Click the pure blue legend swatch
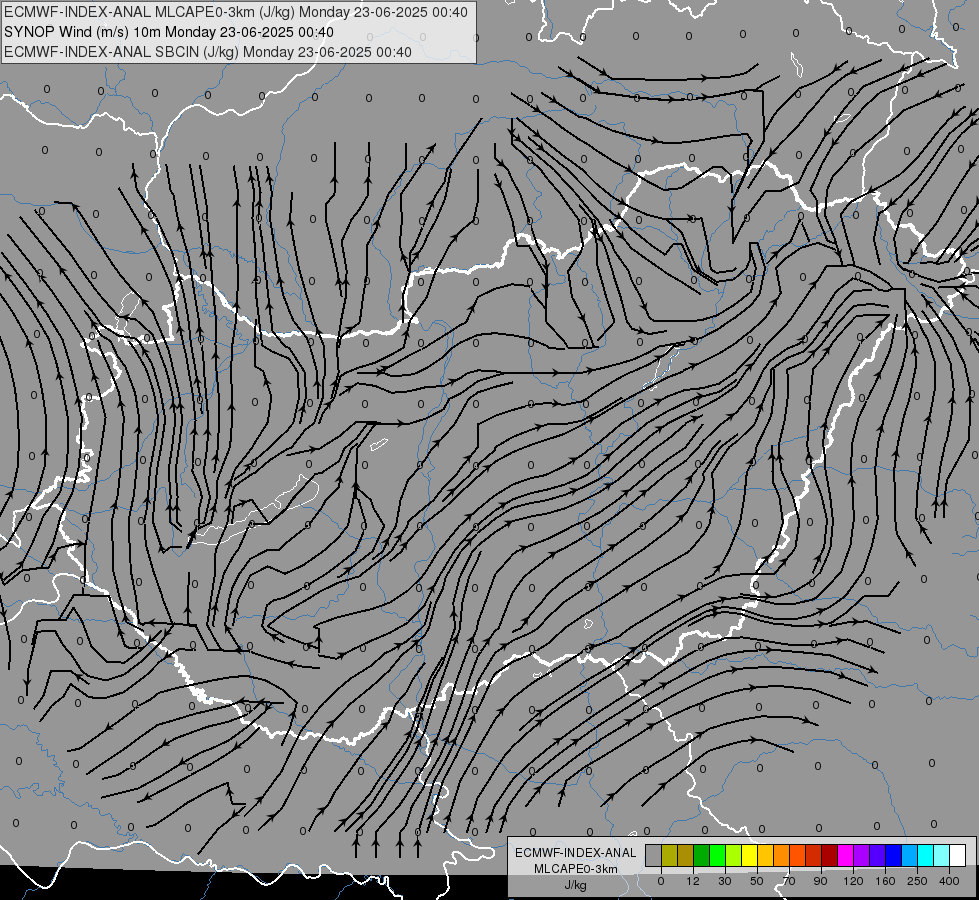This screenshot has height=900, width=979. (893, 855)
